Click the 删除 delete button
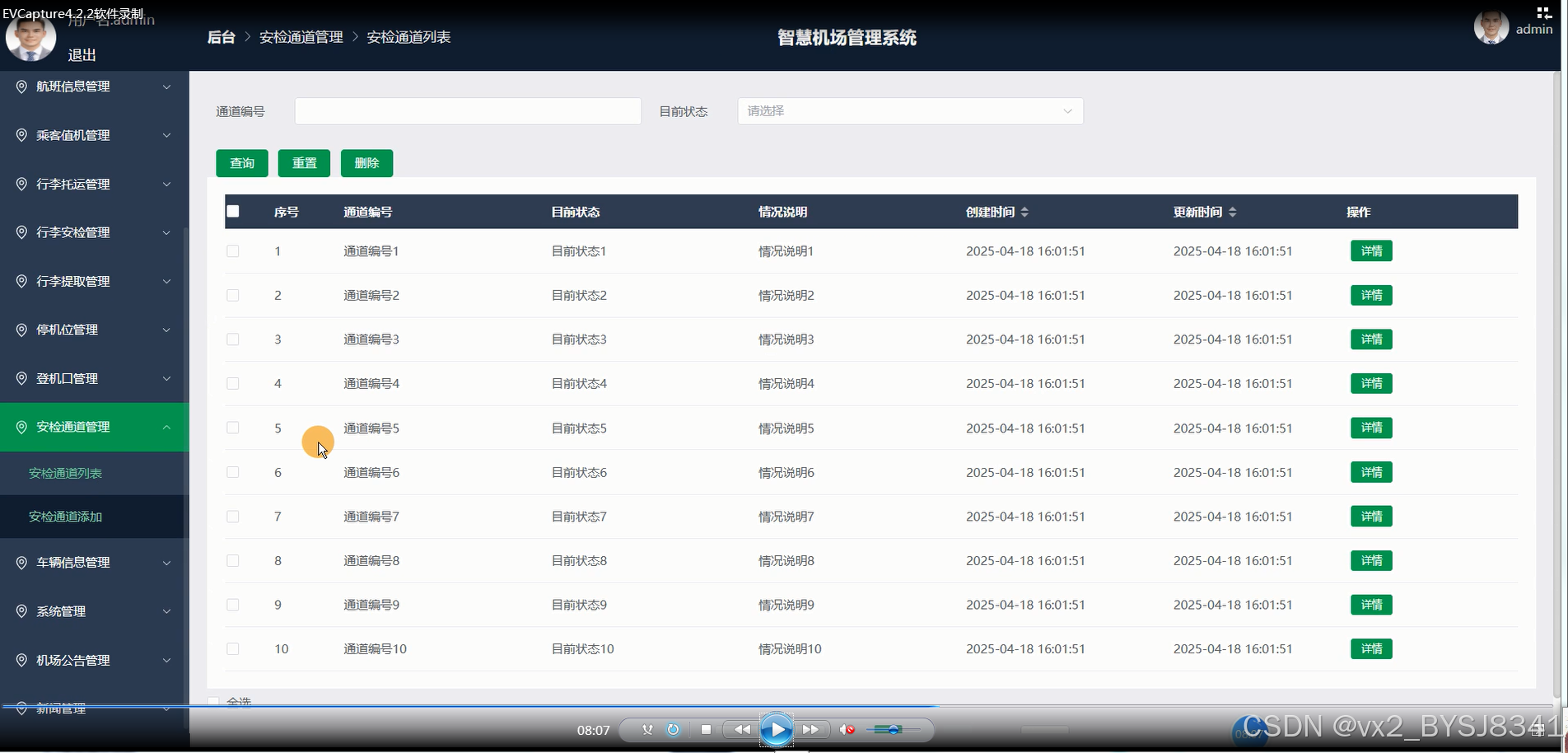Viewport: 1568px width, 753px height. click(x=366, y=163)
